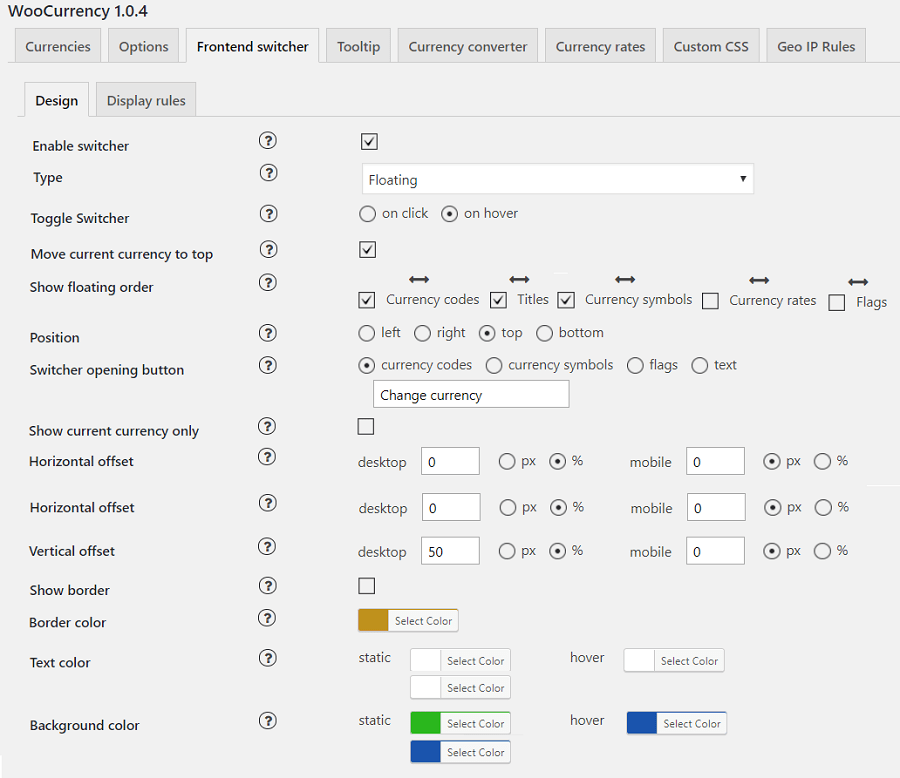Viewport: 900px width, 778px height.
Task: Toggle the Titles checkbox
Action: coord(498,300)
